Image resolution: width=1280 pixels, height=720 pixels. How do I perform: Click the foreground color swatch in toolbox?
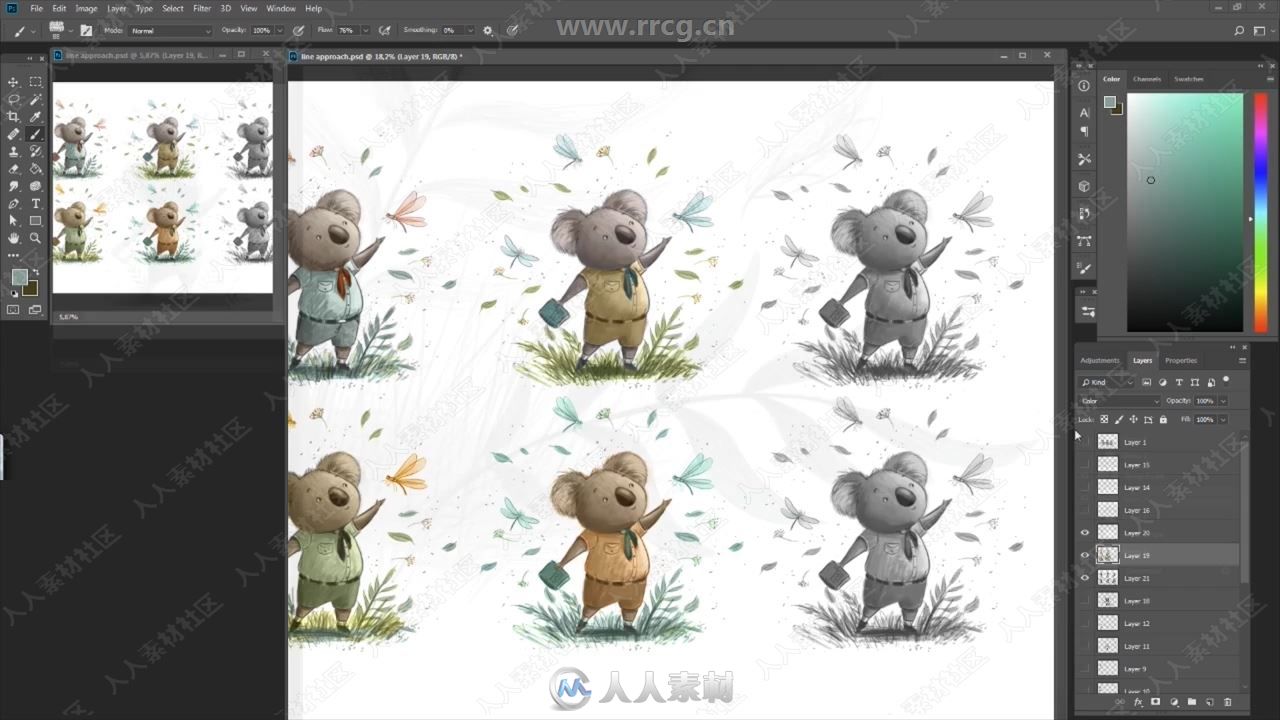coord(19,277)
